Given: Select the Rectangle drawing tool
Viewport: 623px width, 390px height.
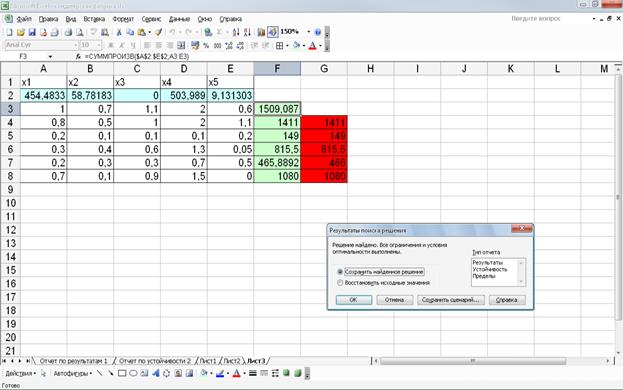Looking at the screenshot, I should click(122, 373).
